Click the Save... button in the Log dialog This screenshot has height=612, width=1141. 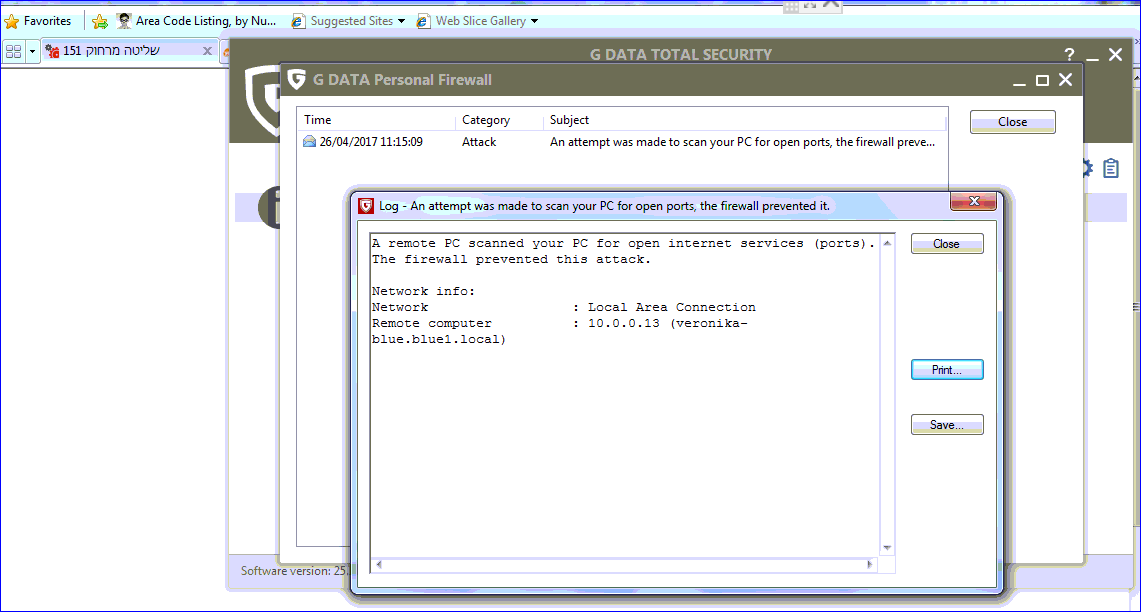(x=947, y=425)
